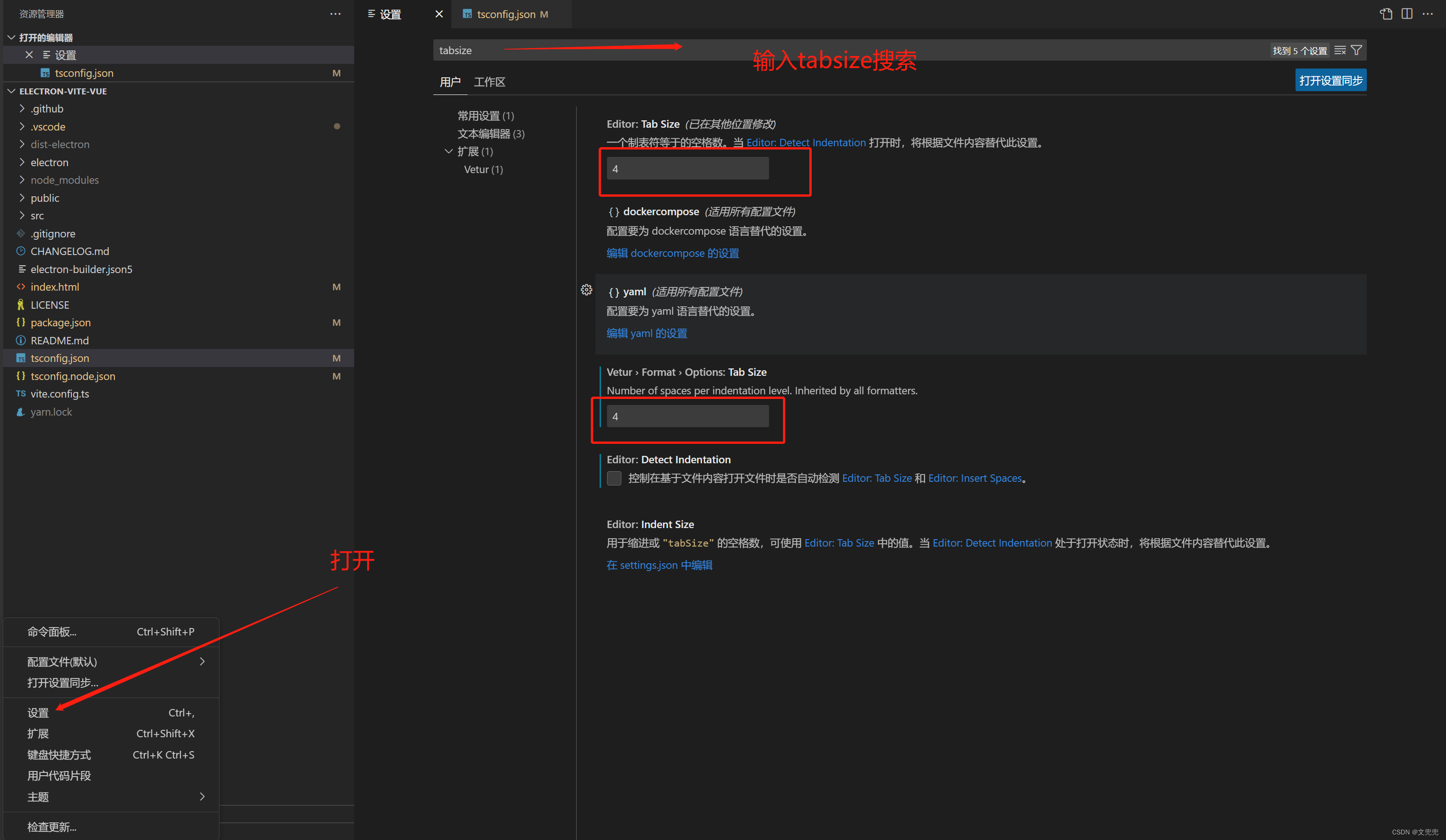This screenshot has height=840, width=1446.
Task: Click the clear settings search icon
Action: 1340,50
